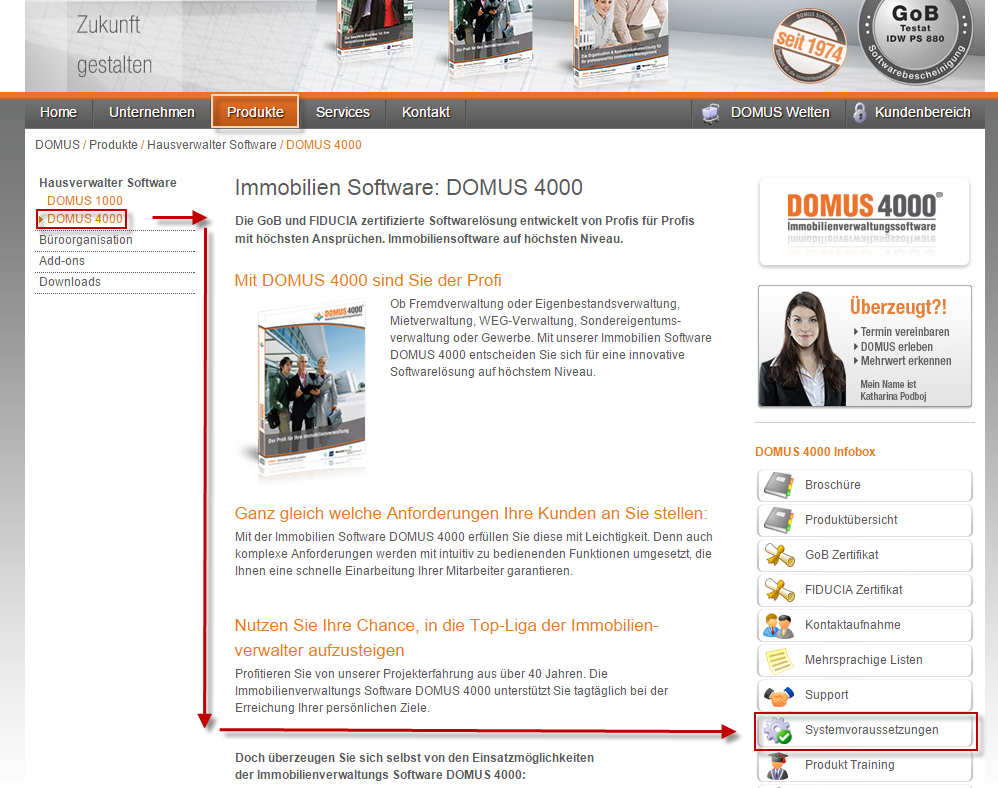998x788 pixels.
Task: Click the Kundenbereich lock icon
Action: 859,113
